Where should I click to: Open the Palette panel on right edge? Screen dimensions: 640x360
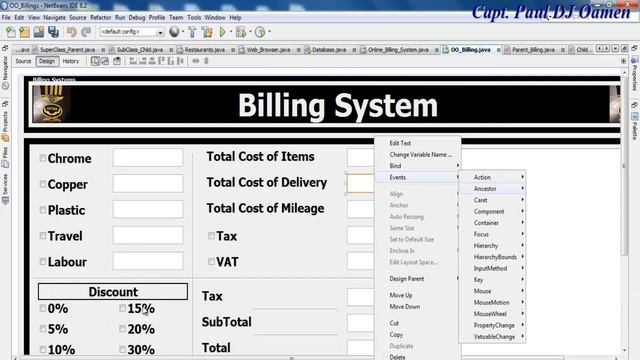(635, 127)
